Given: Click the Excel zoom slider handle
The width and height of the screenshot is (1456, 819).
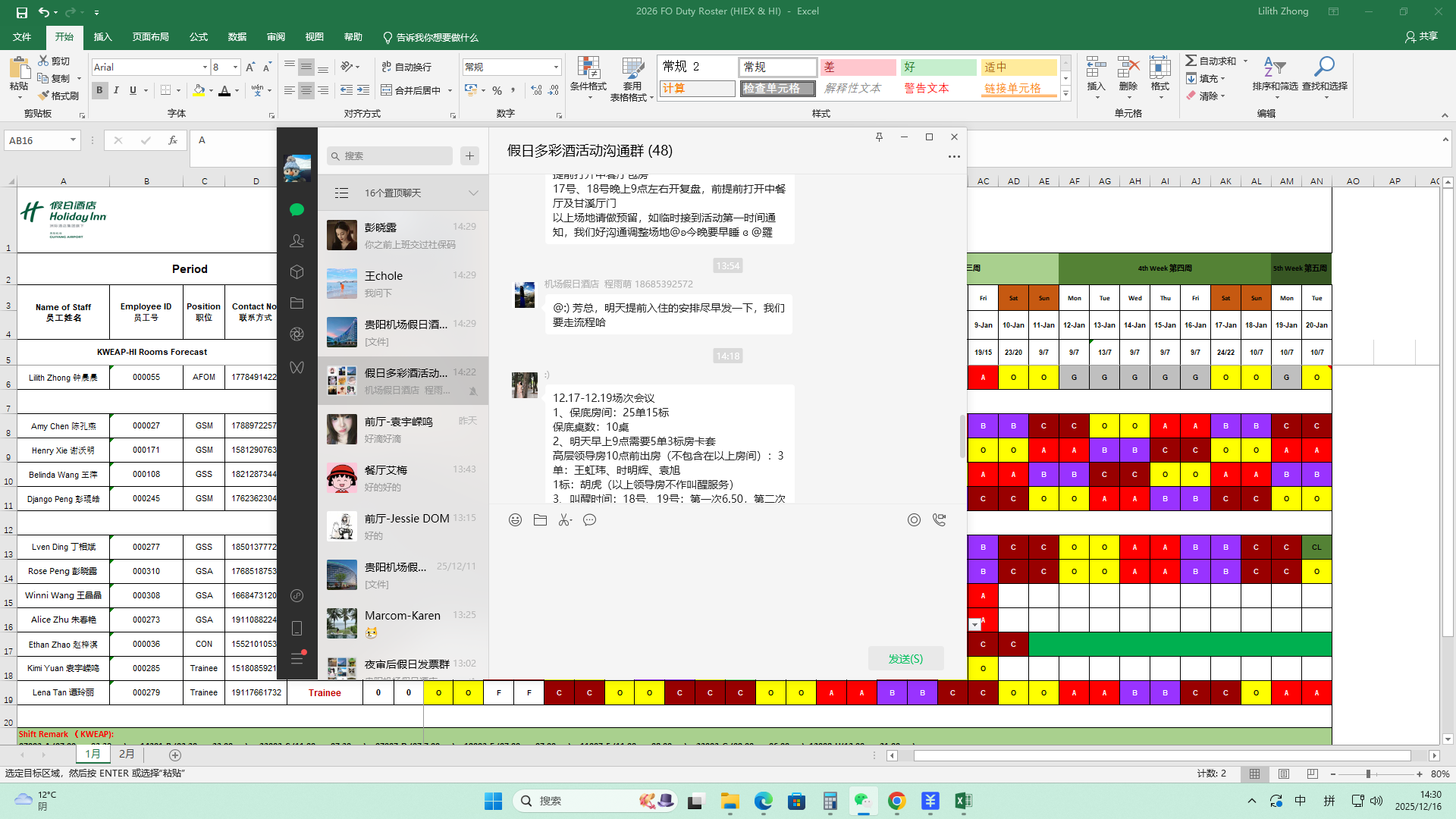Looking at the screenshot, I should click(x=1368, y=773).
